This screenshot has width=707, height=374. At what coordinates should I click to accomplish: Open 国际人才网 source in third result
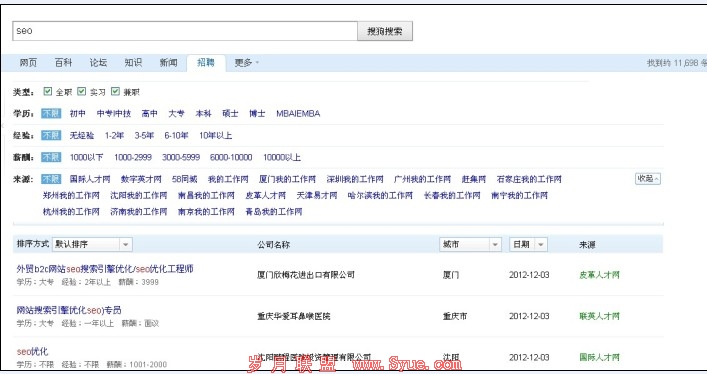click(x=599, y=357)
